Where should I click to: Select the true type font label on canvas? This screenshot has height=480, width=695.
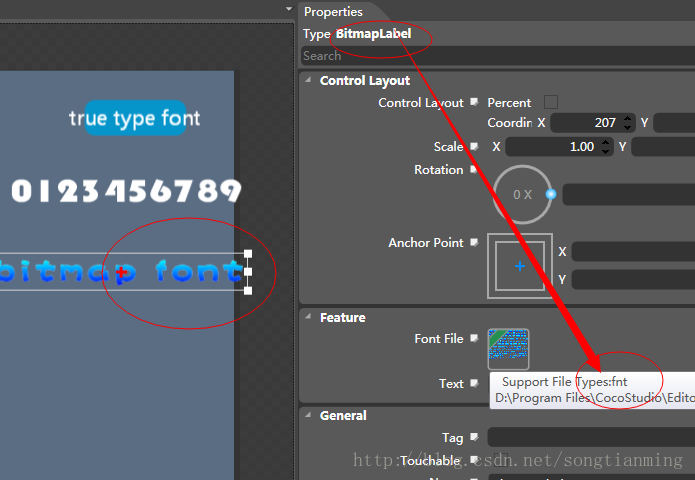pos(134,118)
